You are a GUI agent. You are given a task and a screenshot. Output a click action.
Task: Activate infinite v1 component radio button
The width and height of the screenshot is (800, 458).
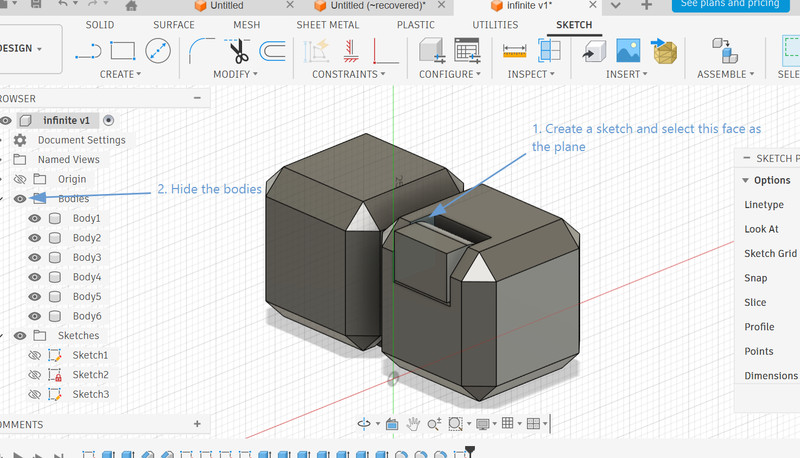pos(108,120)
